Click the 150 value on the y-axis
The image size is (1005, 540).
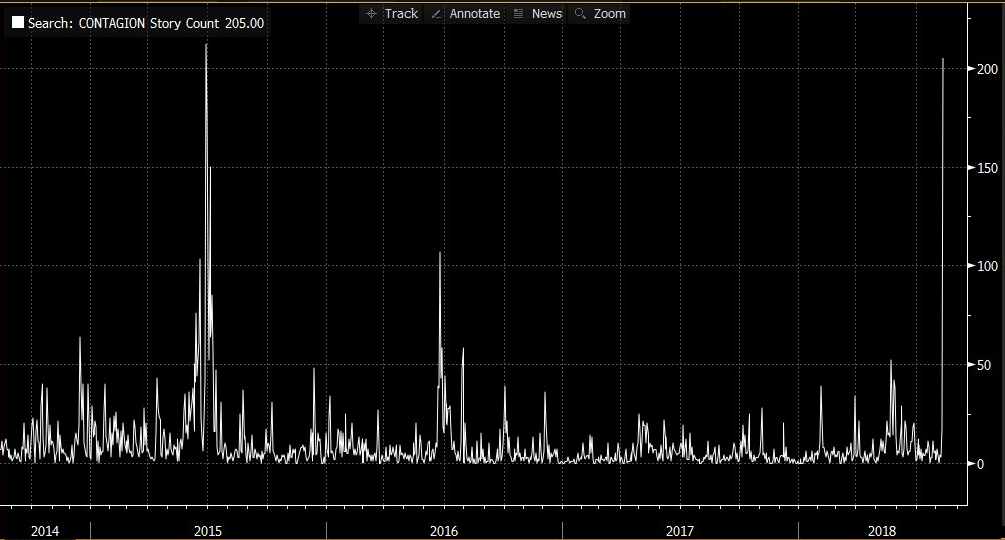coord(987,168)
